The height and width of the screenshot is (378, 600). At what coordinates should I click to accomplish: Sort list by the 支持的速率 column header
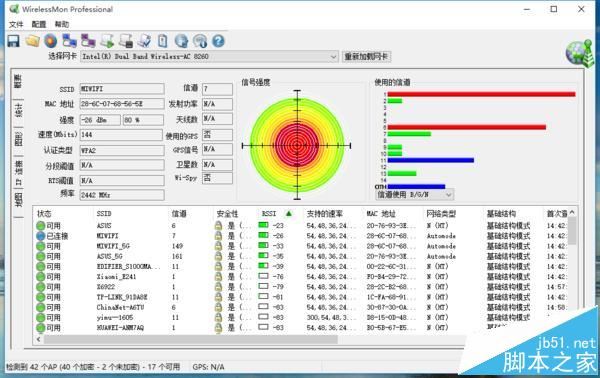pos(333,213)
